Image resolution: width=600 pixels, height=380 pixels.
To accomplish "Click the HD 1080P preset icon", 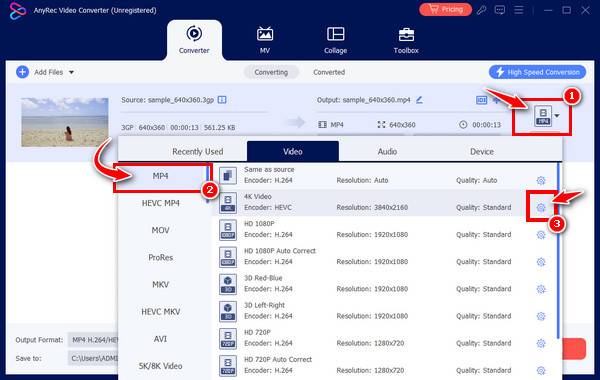I will tap(228, 230).
